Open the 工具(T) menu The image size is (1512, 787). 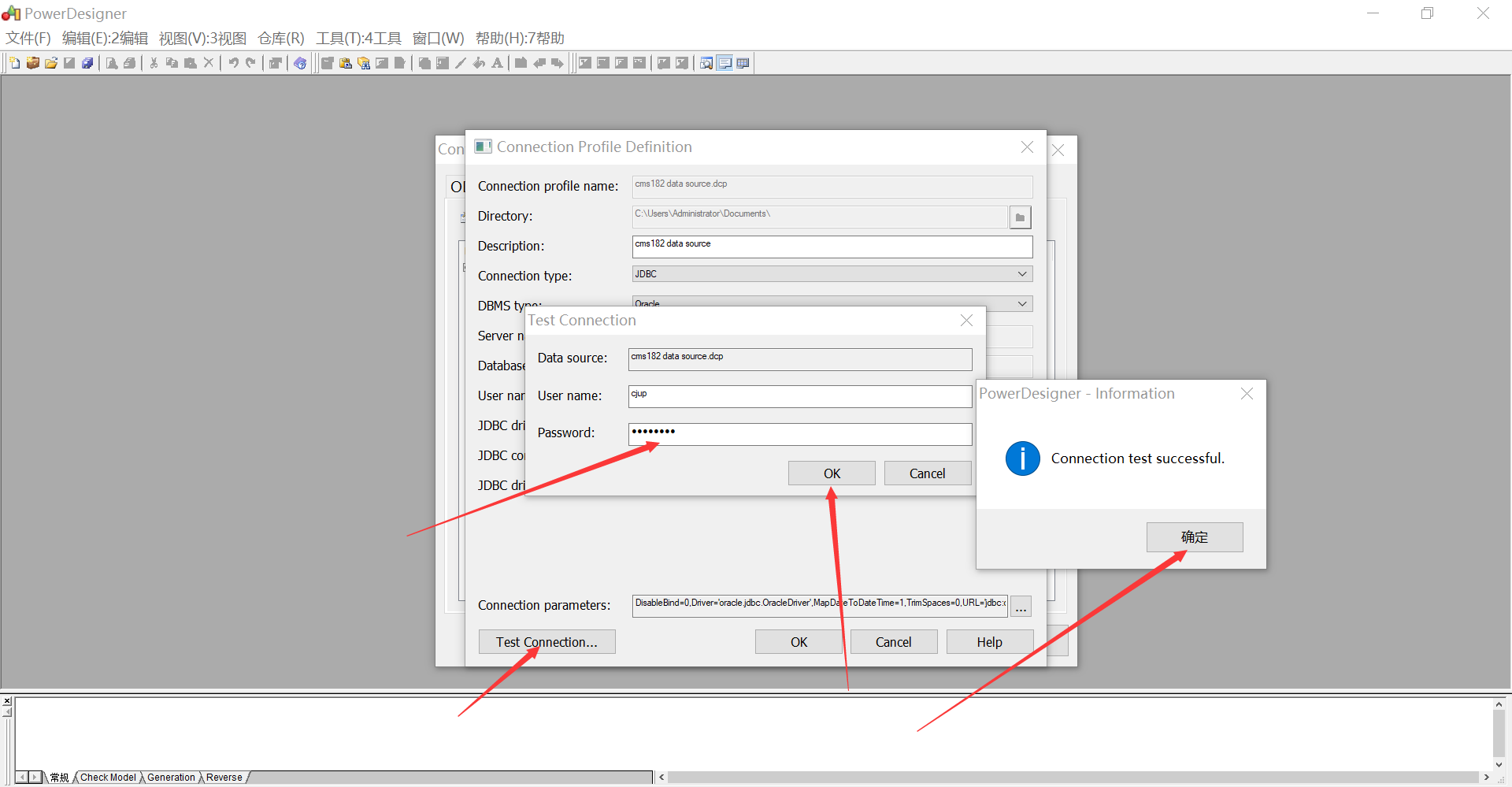tap(358, 38)
